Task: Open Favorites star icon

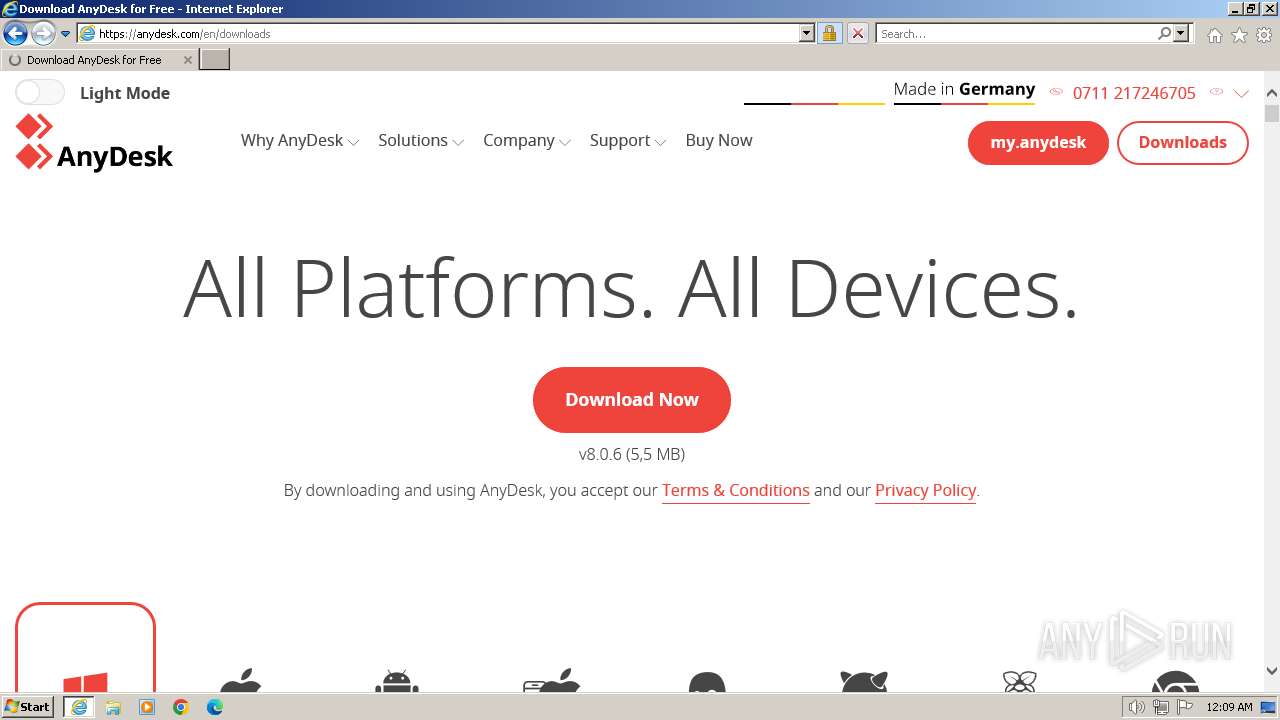Action: 1239,35
